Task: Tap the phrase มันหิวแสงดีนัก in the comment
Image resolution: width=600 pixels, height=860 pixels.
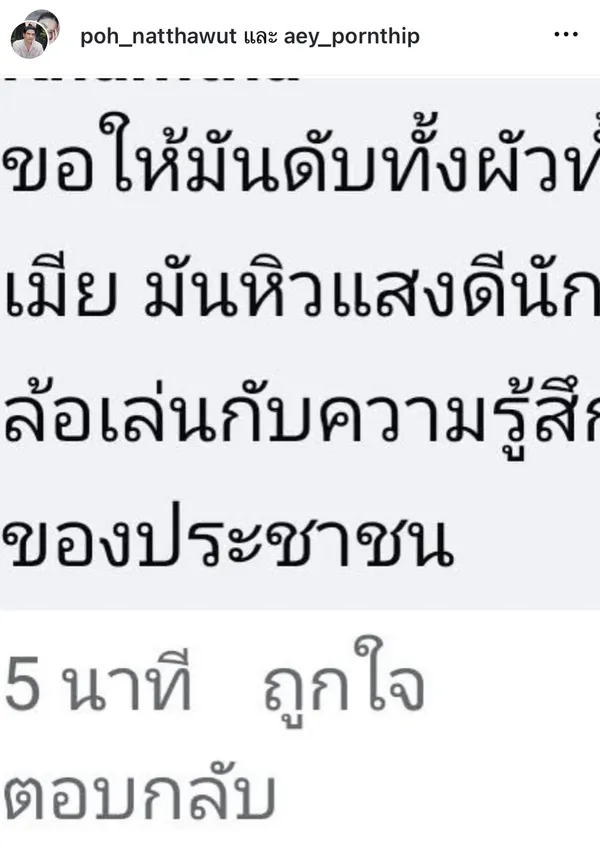Action: [x=372, y=292]
